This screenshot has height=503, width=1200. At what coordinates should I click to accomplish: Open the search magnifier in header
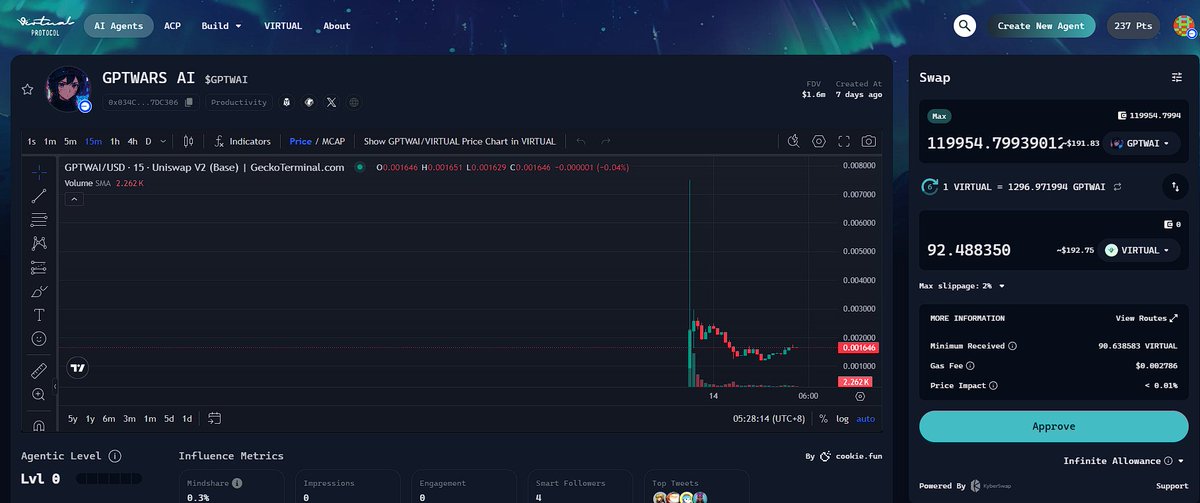click(964, 26)
